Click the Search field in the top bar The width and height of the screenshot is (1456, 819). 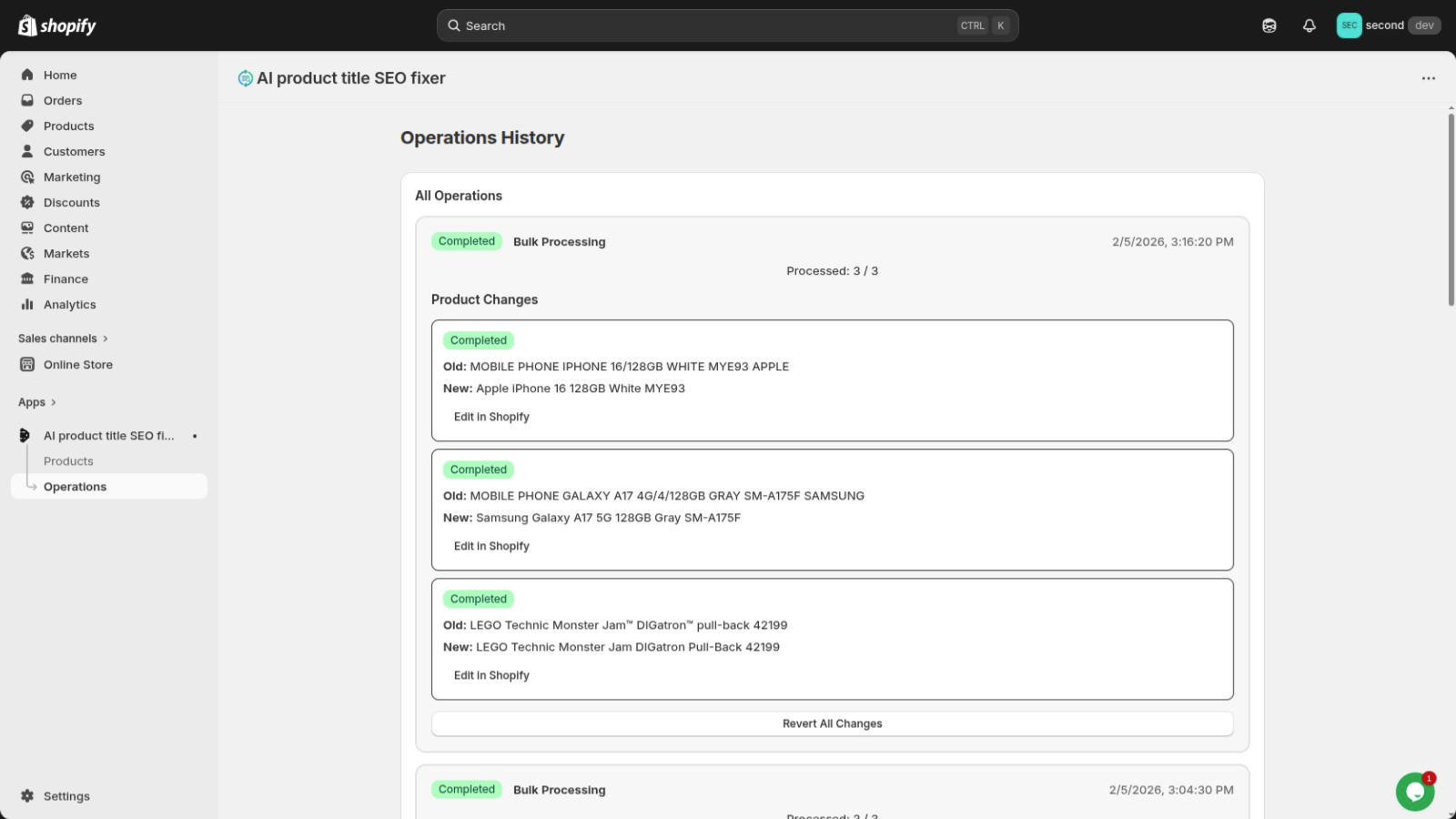(x=726, y=25)
